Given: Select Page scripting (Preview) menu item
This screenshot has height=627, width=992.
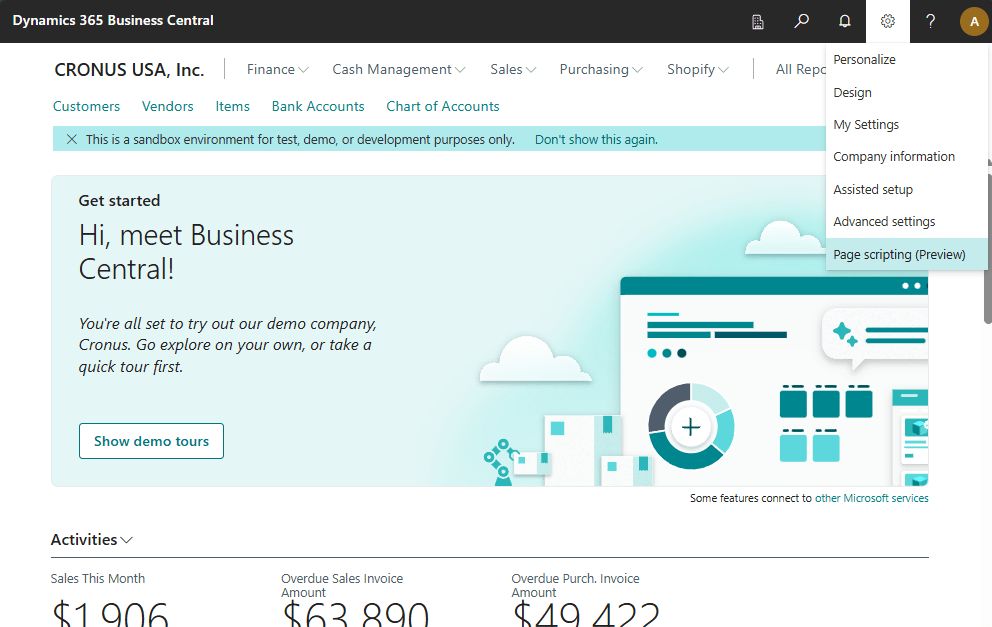Looking at the screenshot, I should [899, 254].
